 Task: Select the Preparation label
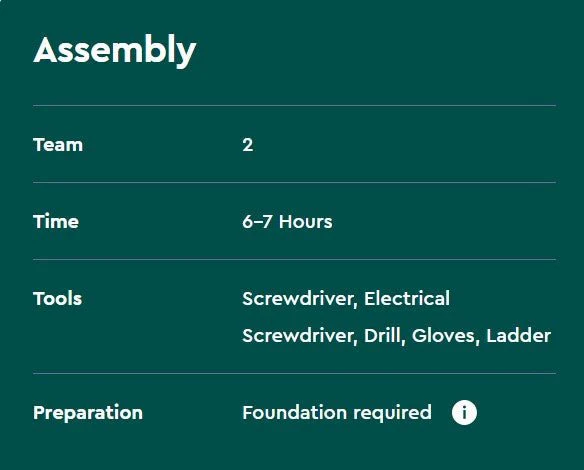pos(88,413)
